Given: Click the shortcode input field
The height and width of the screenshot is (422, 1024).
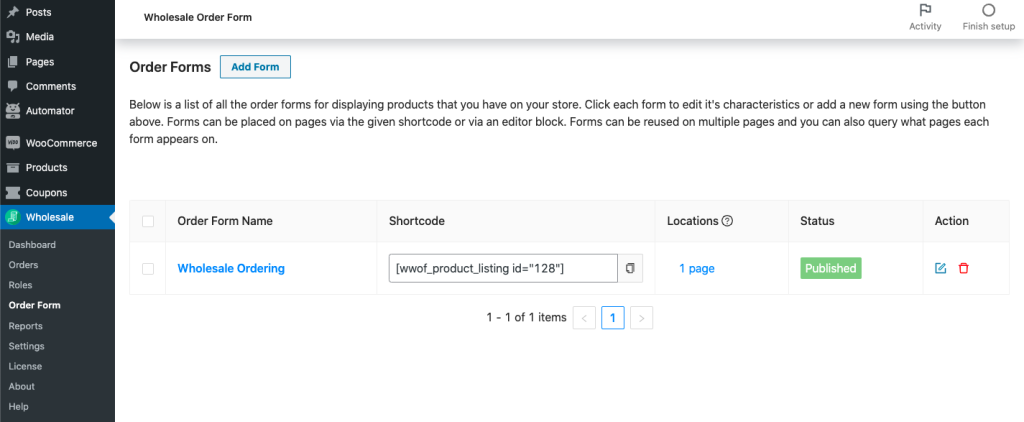Looking at the screenshot, I should click(503, 268).
